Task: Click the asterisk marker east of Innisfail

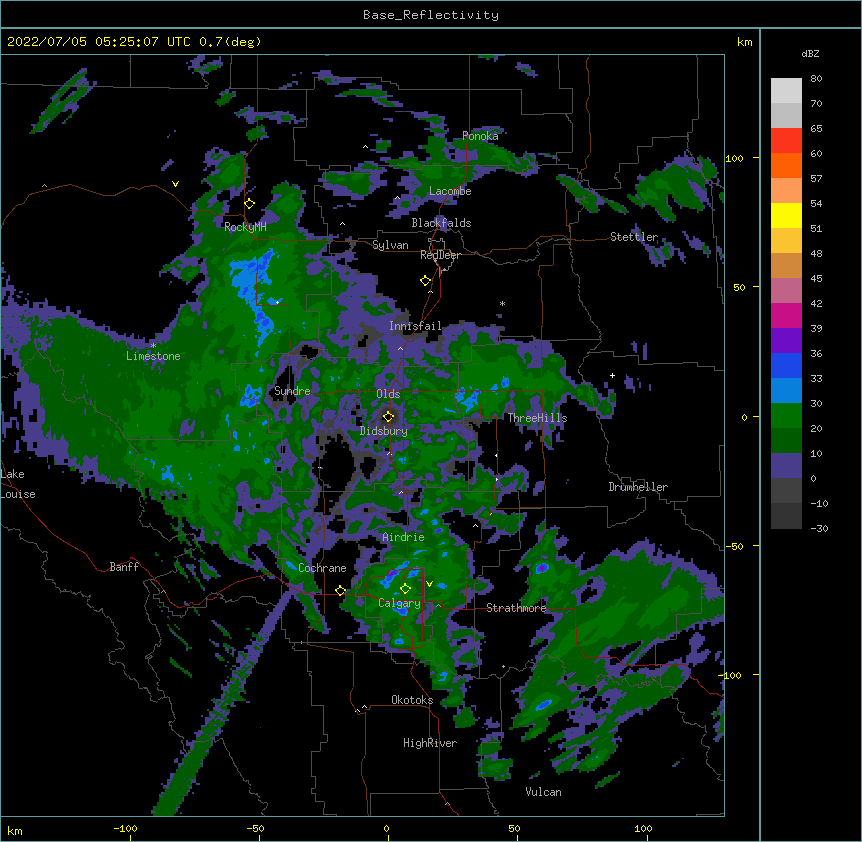Action: tap(502, 304)
